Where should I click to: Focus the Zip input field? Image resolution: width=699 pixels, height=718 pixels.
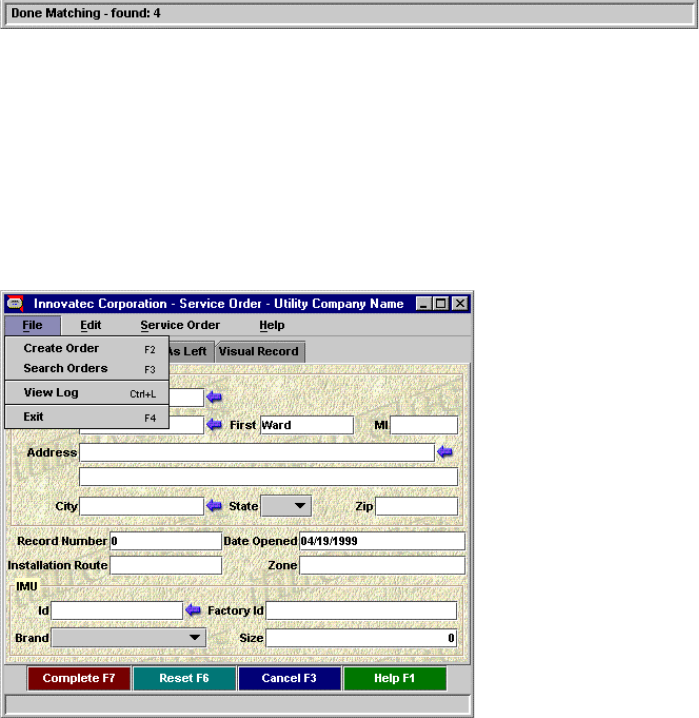[x=416, y=506]
